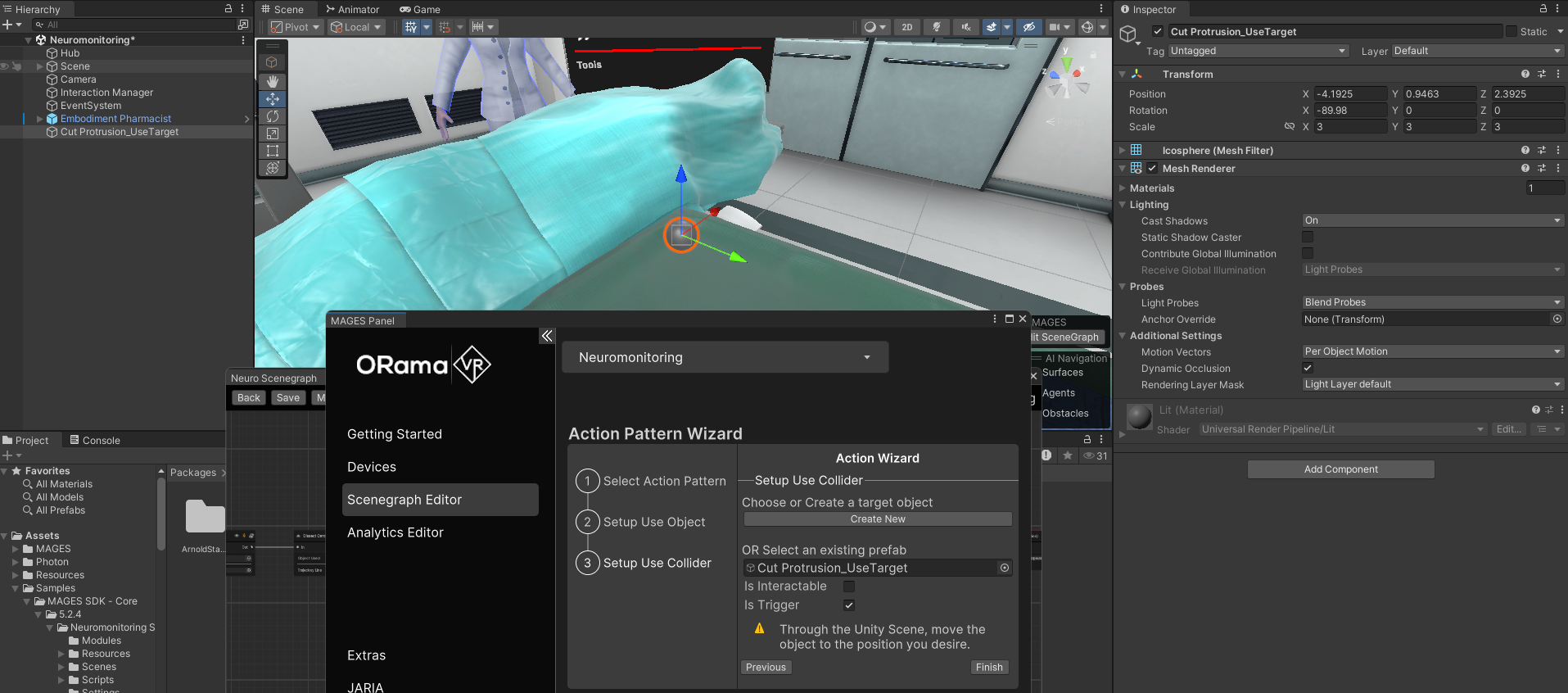
Task: Toggle scene audio mute icon
Action: point(966,27)
